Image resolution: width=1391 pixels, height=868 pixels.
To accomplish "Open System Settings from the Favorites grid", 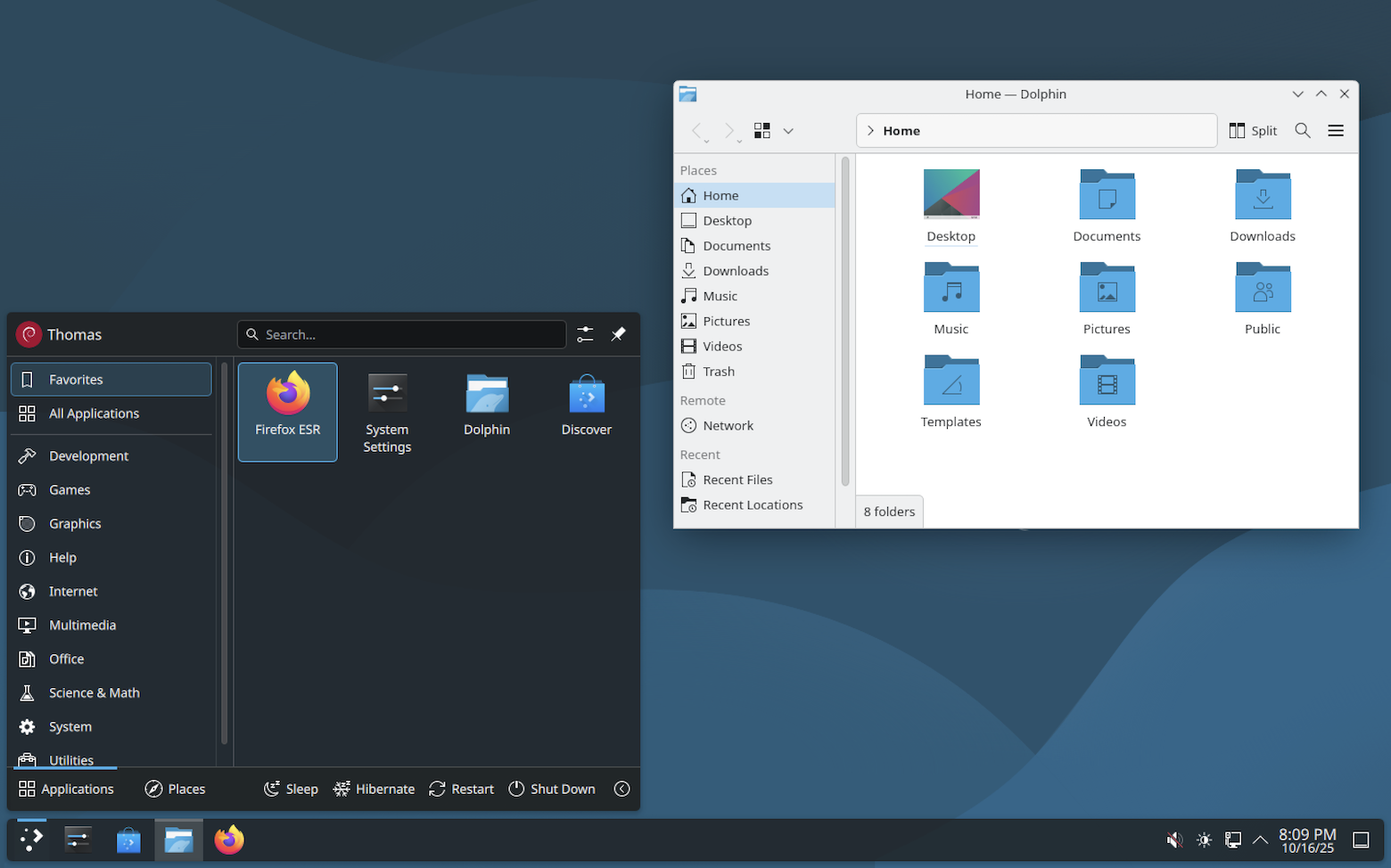I will (x=387, y=412).
